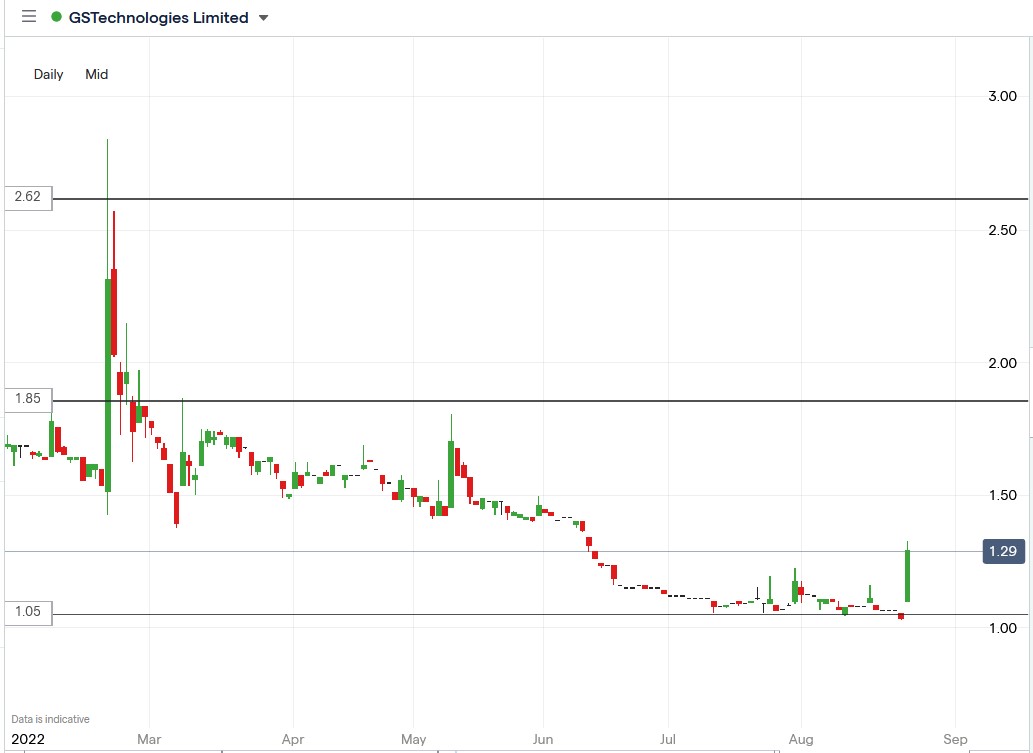Click the Sep axis label
1033x753 pixels.
pos(953,739)
